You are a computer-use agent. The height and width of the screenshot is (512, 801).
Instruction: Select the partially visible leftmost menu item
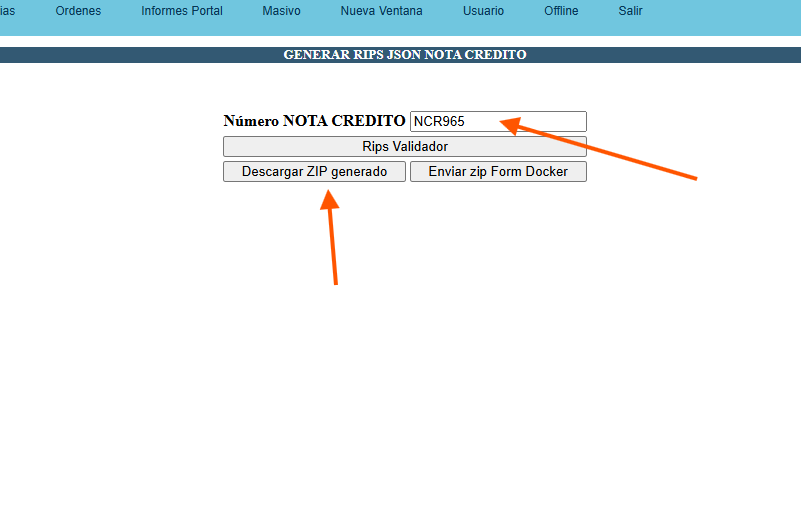6,11
